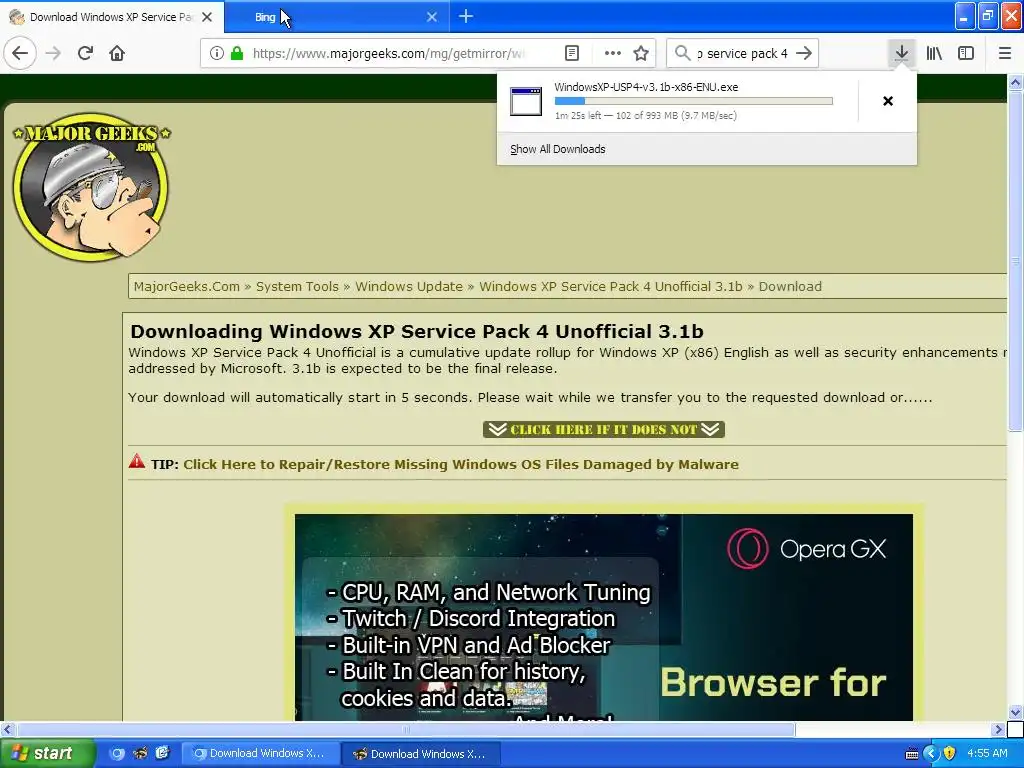Go back using the browser back arrow
This screenshot has height=768, width=1024.
(20, 53)
